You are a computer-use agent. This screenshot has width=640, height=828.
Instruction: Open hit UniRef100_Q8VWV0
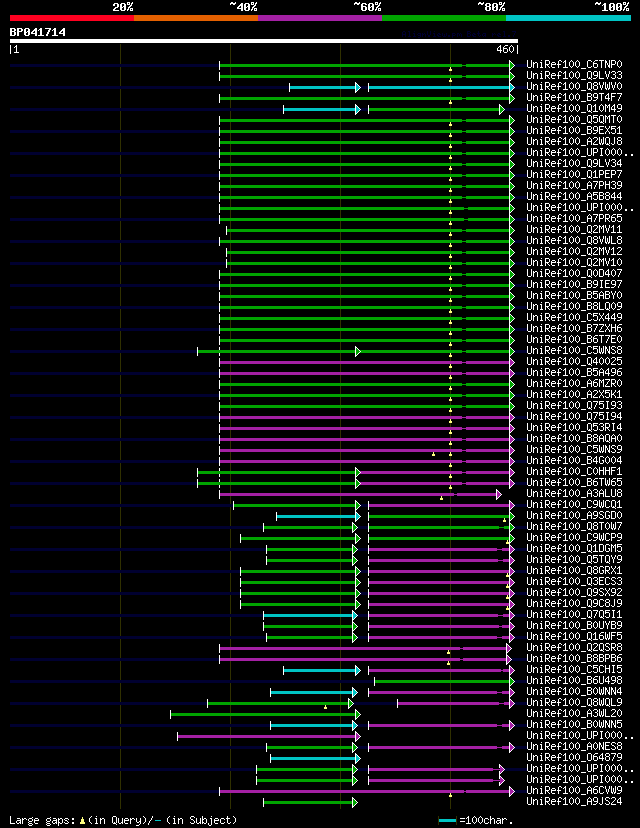coord(574,86)
